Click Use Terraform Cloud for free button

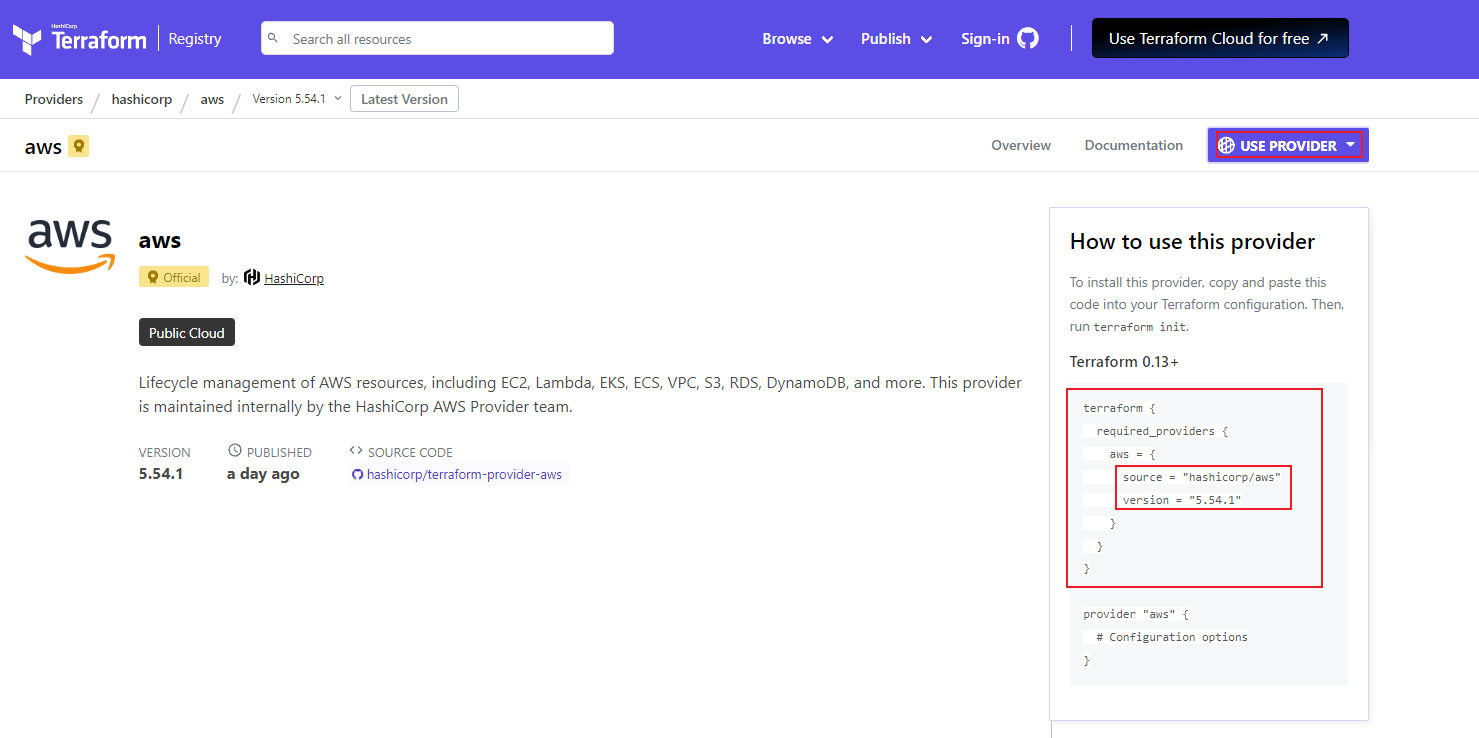pos(1220,39)
